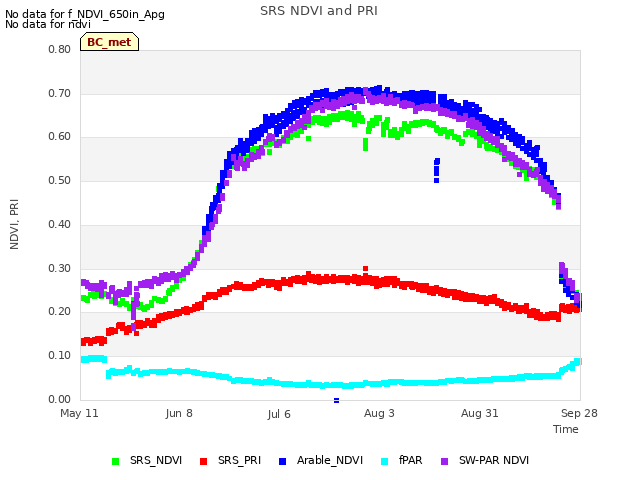Select the SW-PAR NDVI legend label
Viewport: 640px width, 480px height.
click(x=494, y=460)
